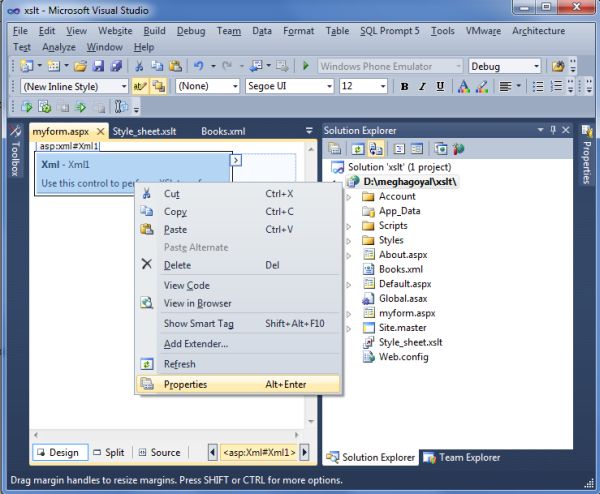The height and width of the screenshot is (494, 600).
Task: Open the font size 12 dropdown
Action: [x=383, y=86]
